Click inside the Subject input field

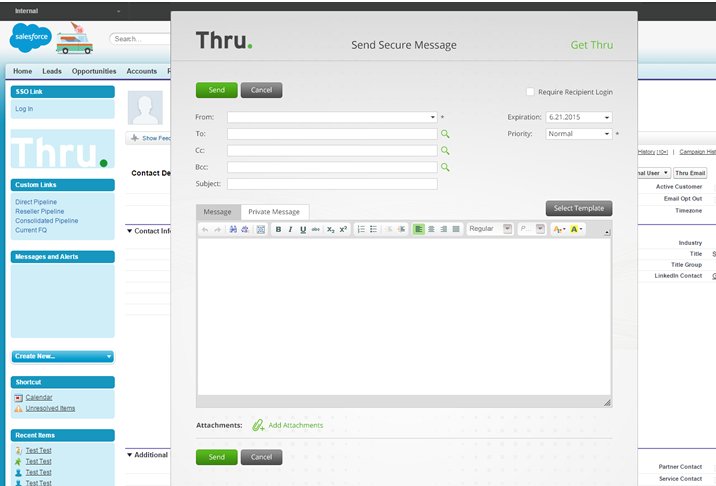(x=332, y=184)
